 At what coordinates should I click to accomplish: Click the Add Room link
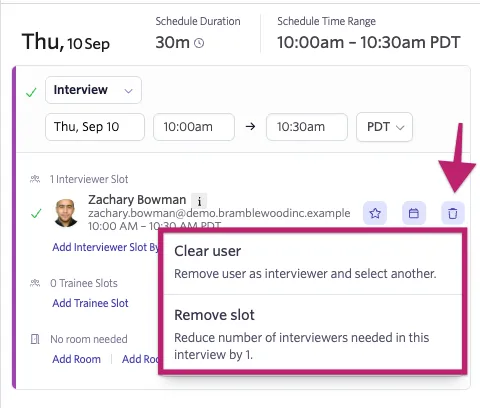tap(76, 359)
